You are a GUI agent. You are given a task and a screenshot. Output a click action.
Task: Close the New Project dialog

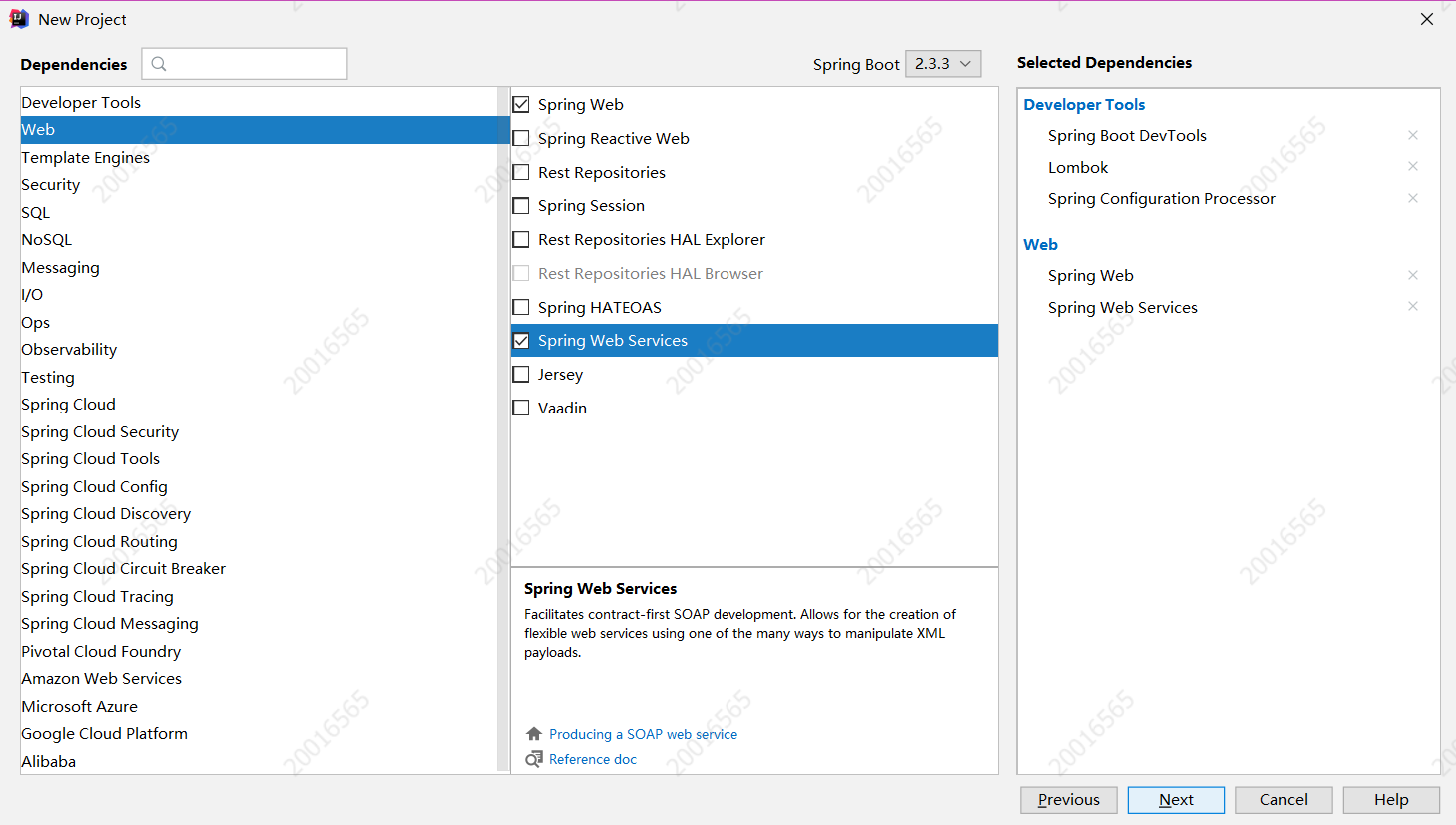[x=1427, y=19]
